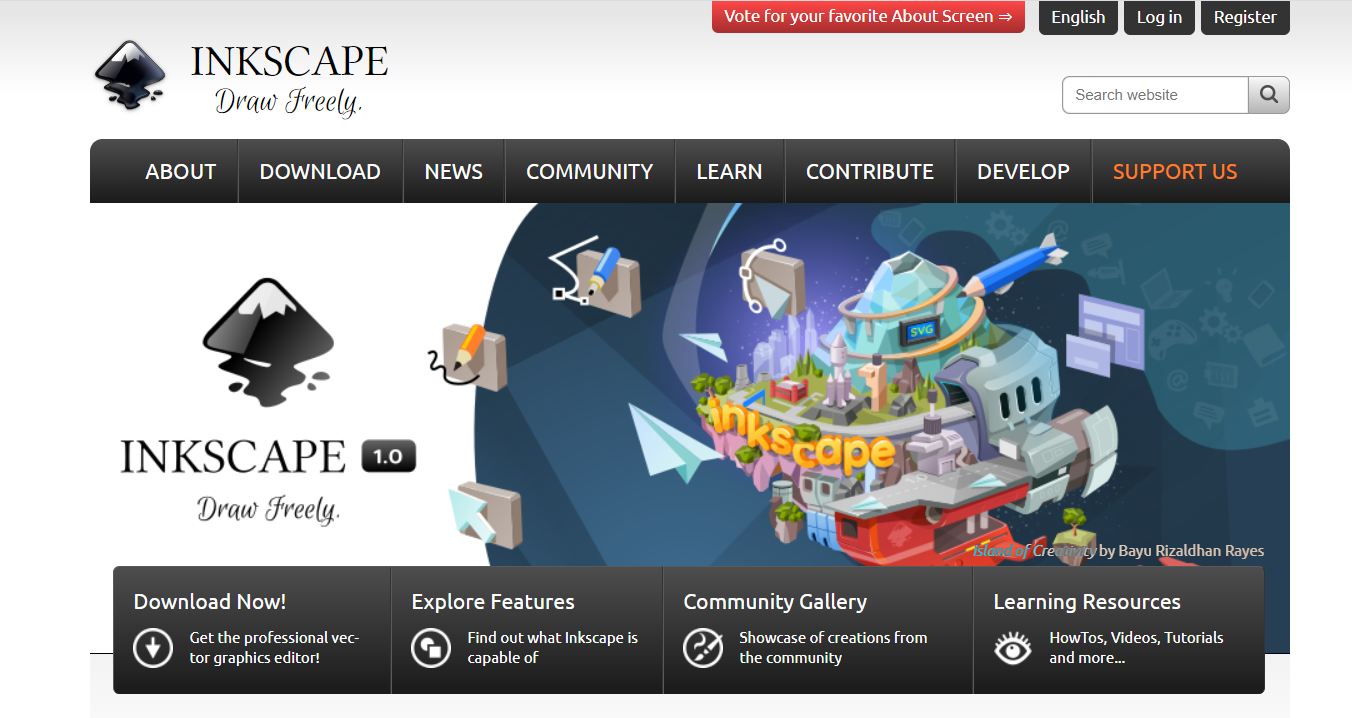Click the Download Now arrow icon
Image resolution: width=1352 pixels, height=718 pixels.
tap(153, 648)
